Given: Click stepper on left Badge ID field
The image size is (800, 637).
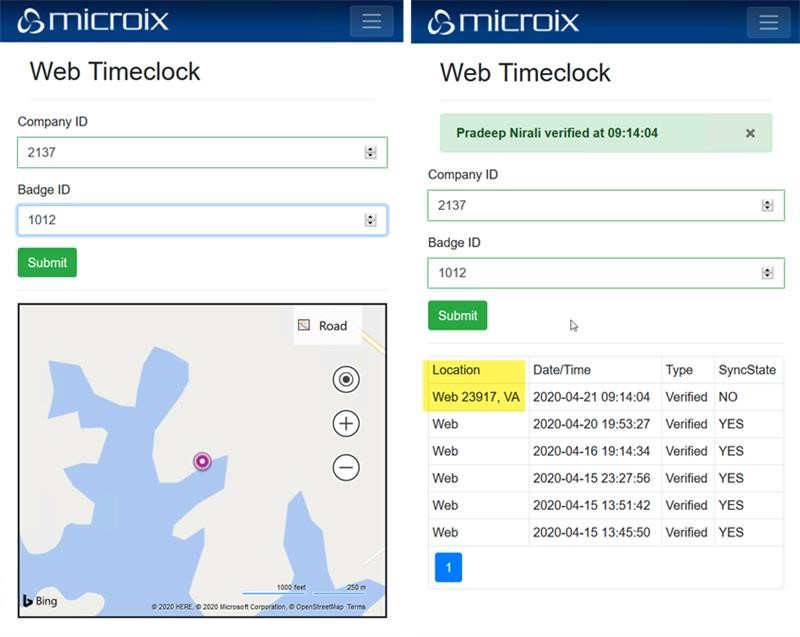Looking at the screenshot, I should pyautogui.click(x=370, y=221).
